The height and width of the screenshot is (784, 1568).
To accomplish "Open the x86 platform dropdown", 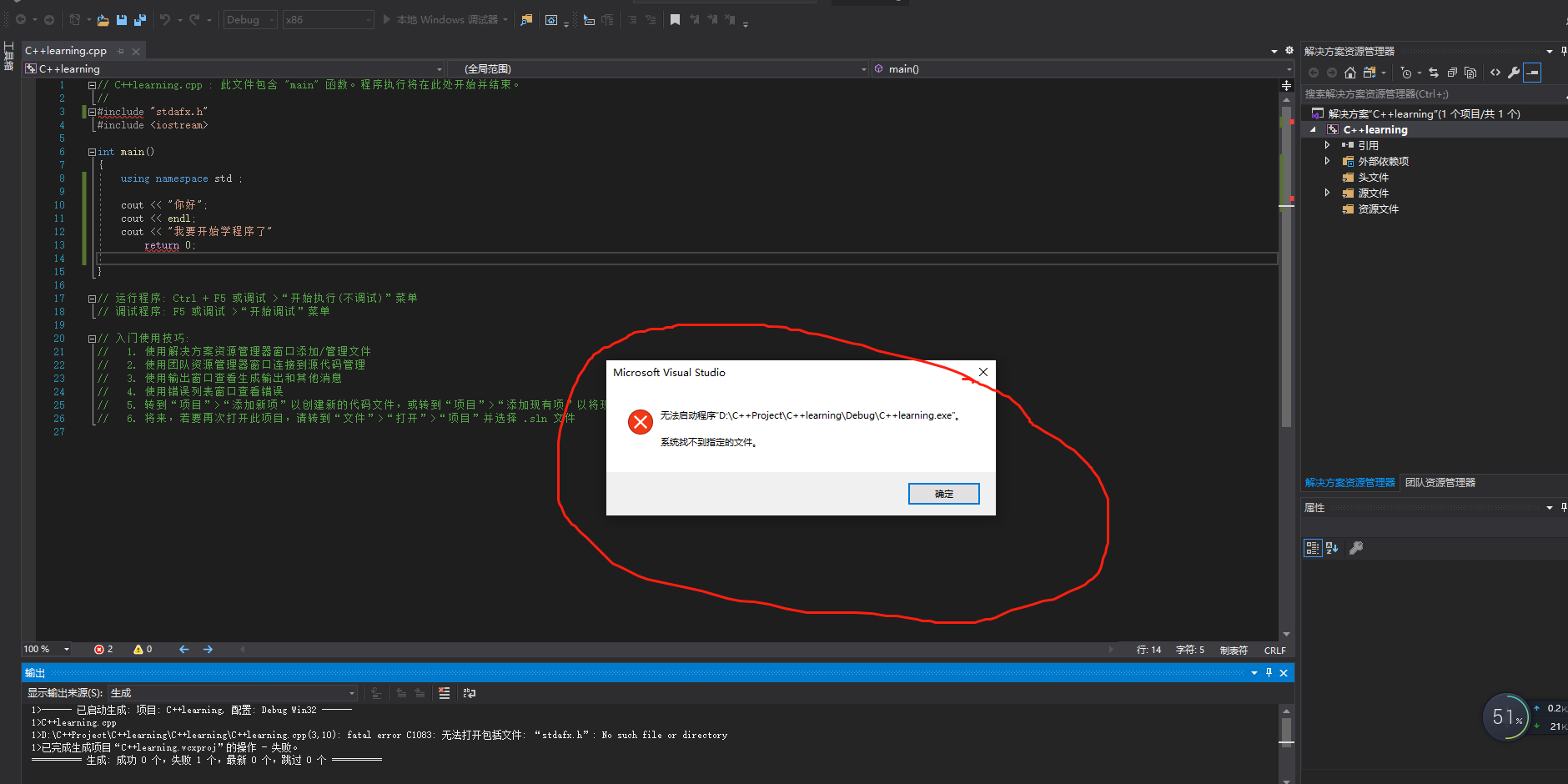I will coord(328,20).
